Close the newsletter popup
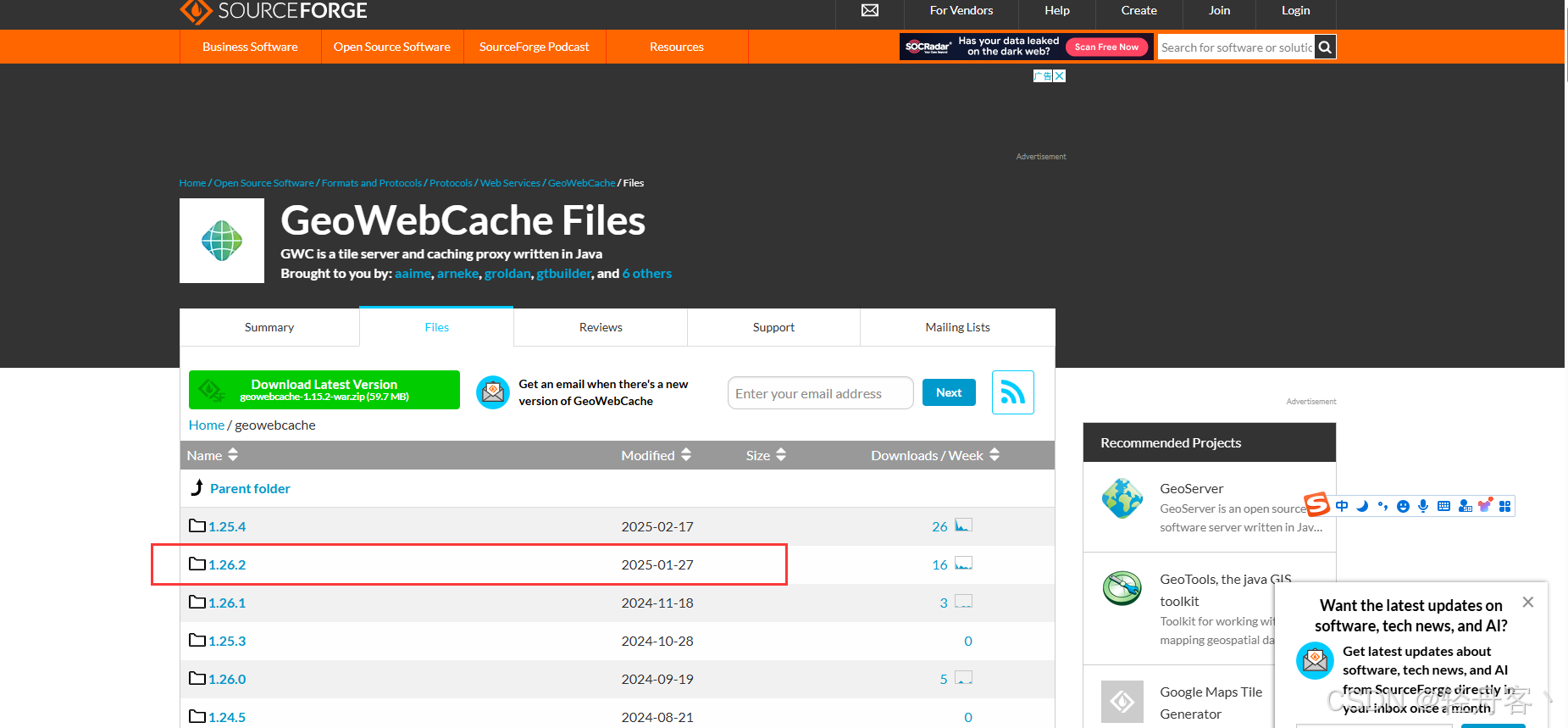Screen dimensions: 1568x728 click(x=1527, y=602)
